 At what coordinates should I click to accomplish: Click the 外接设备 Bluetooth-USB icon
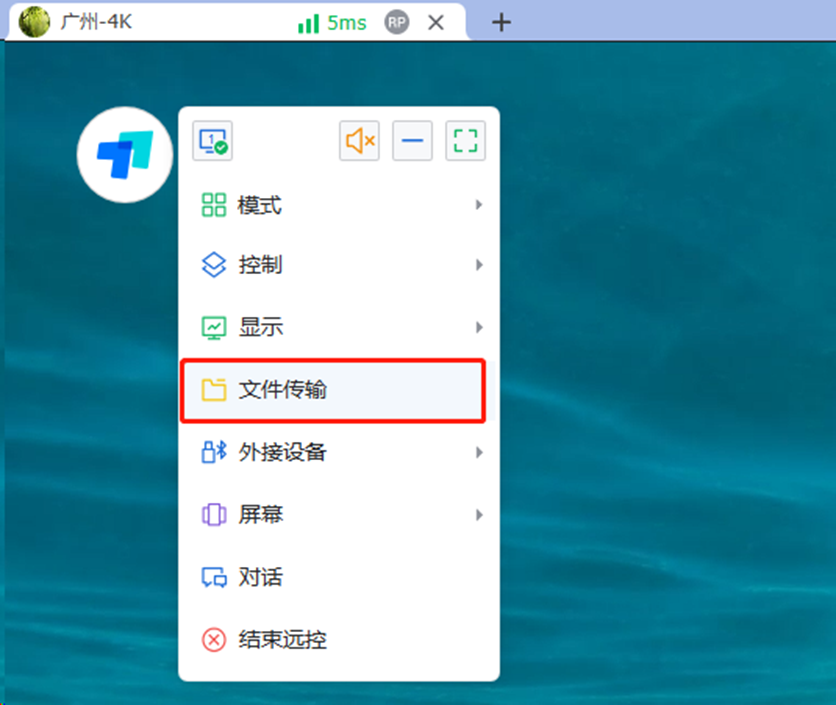coord(213,452)
